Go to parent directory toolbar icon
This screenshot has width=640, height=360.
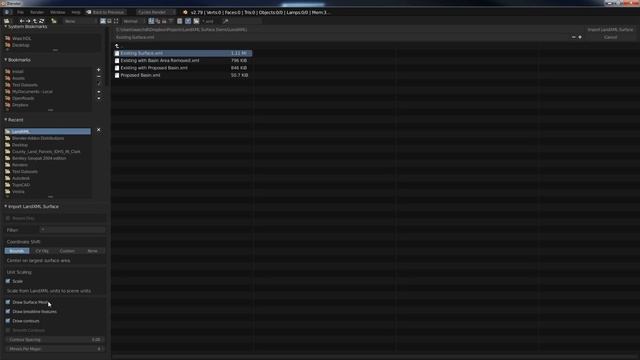(x=35, y=21)
